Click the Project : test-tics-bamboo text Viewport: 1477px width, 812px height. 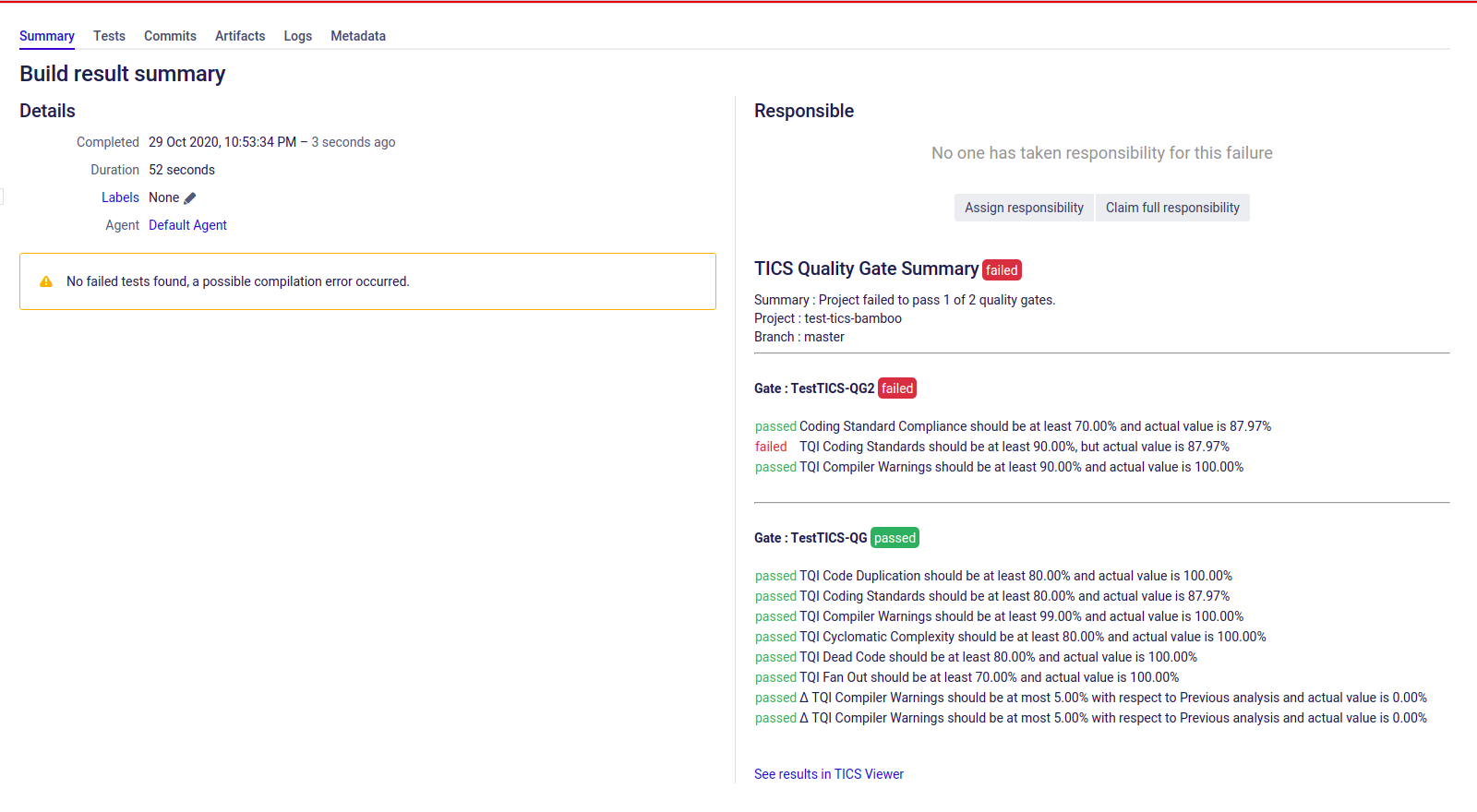coord(828,318)
